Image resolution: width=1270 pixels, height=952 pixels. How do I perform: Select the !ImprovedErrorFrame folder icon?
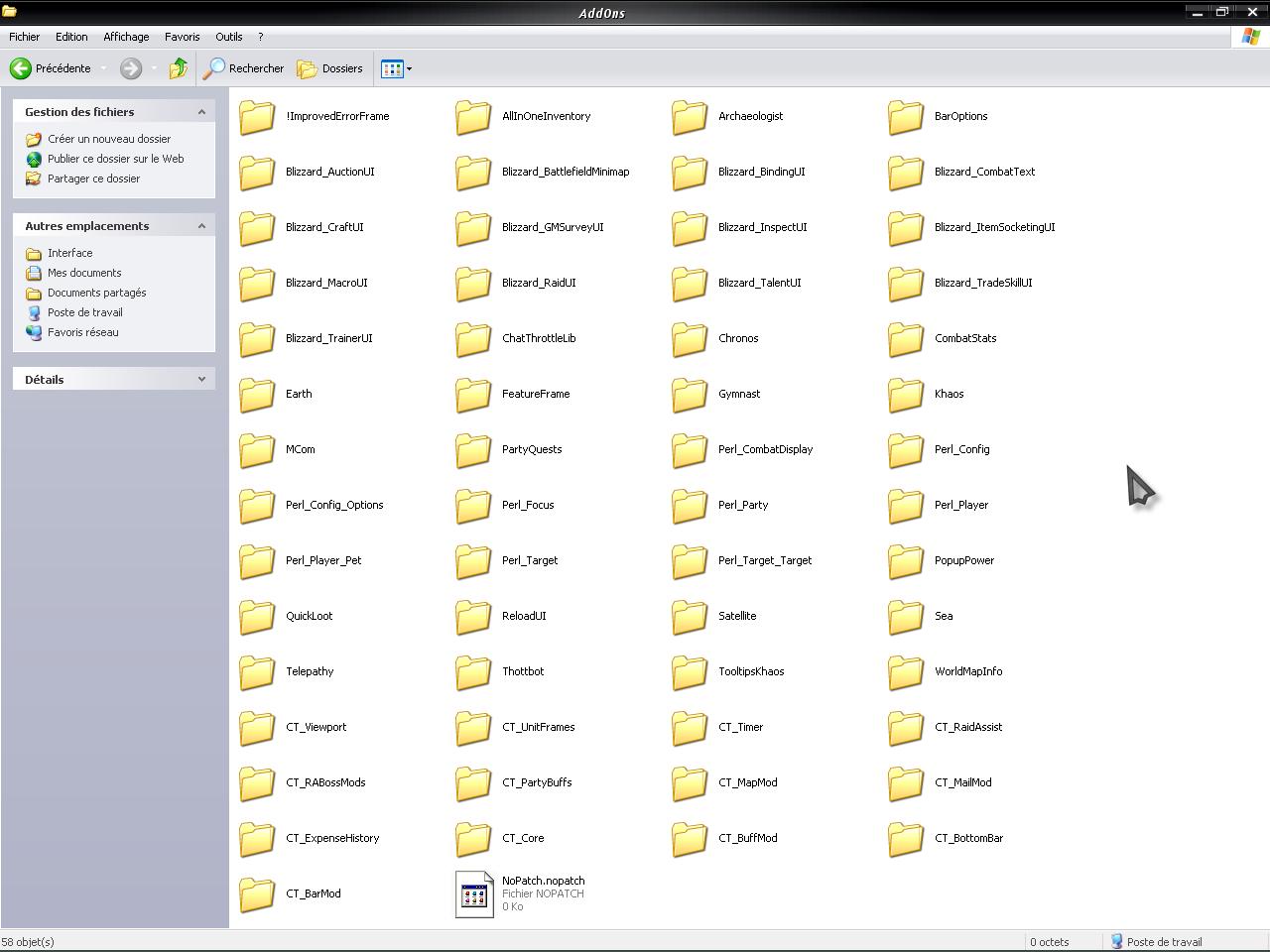(257, 116)
